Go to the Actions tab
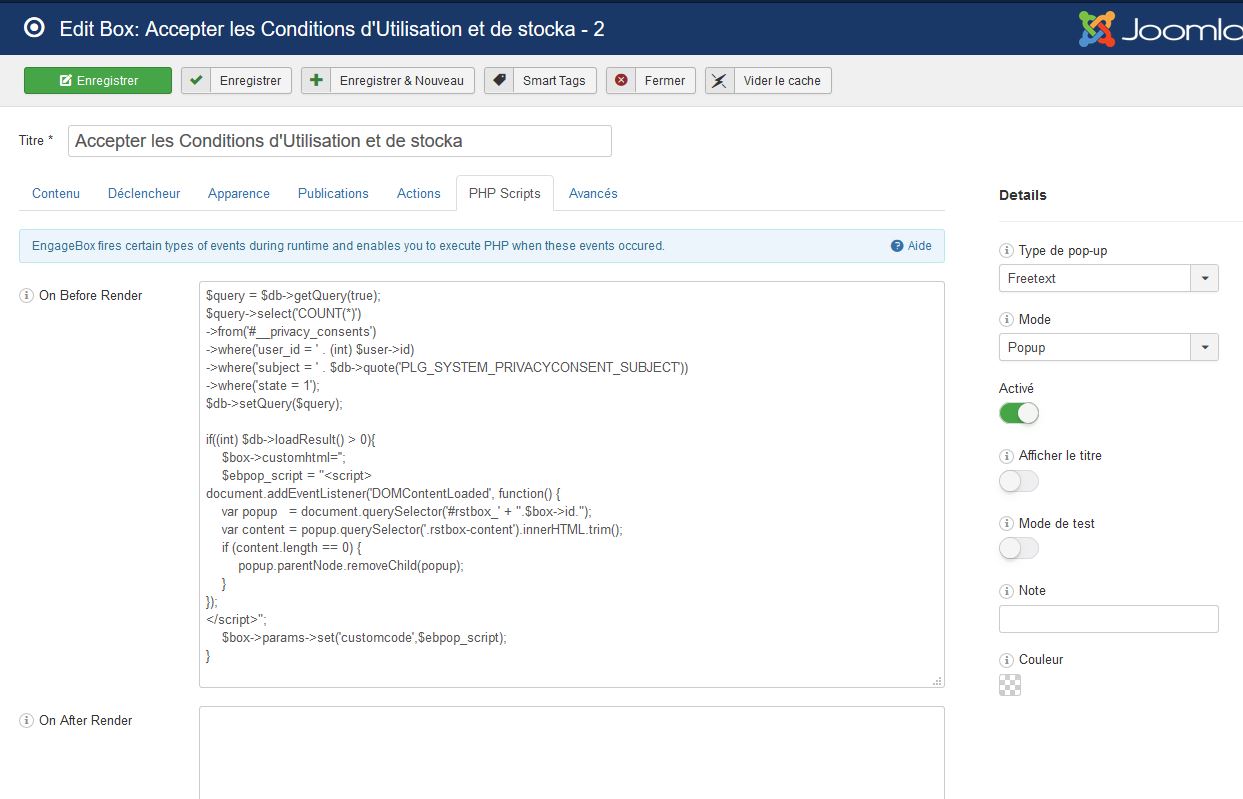Viewport: 1243px width, 799px height. coord(419,193)
